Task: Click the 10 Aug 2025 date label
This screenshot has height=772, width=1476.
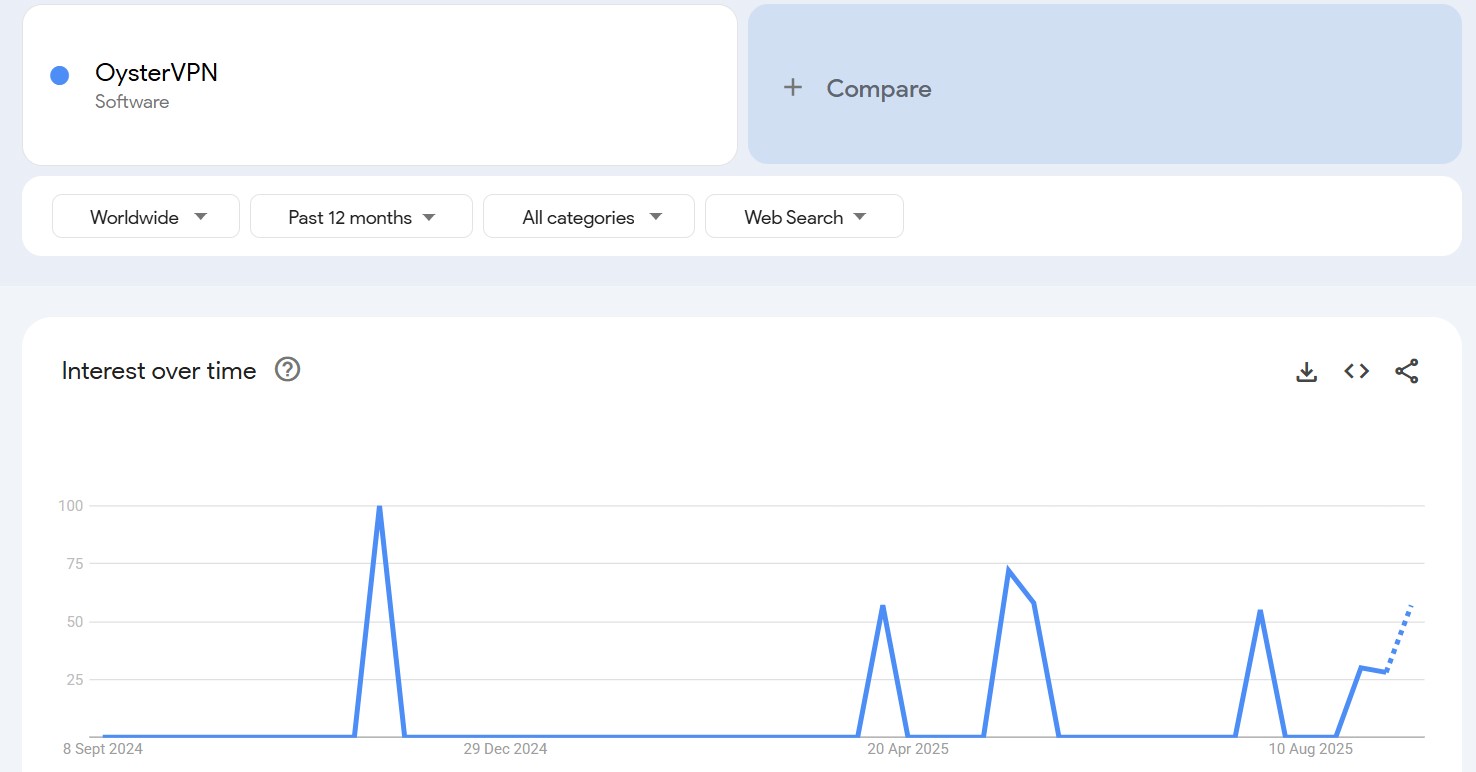Action: (1311, 749)
